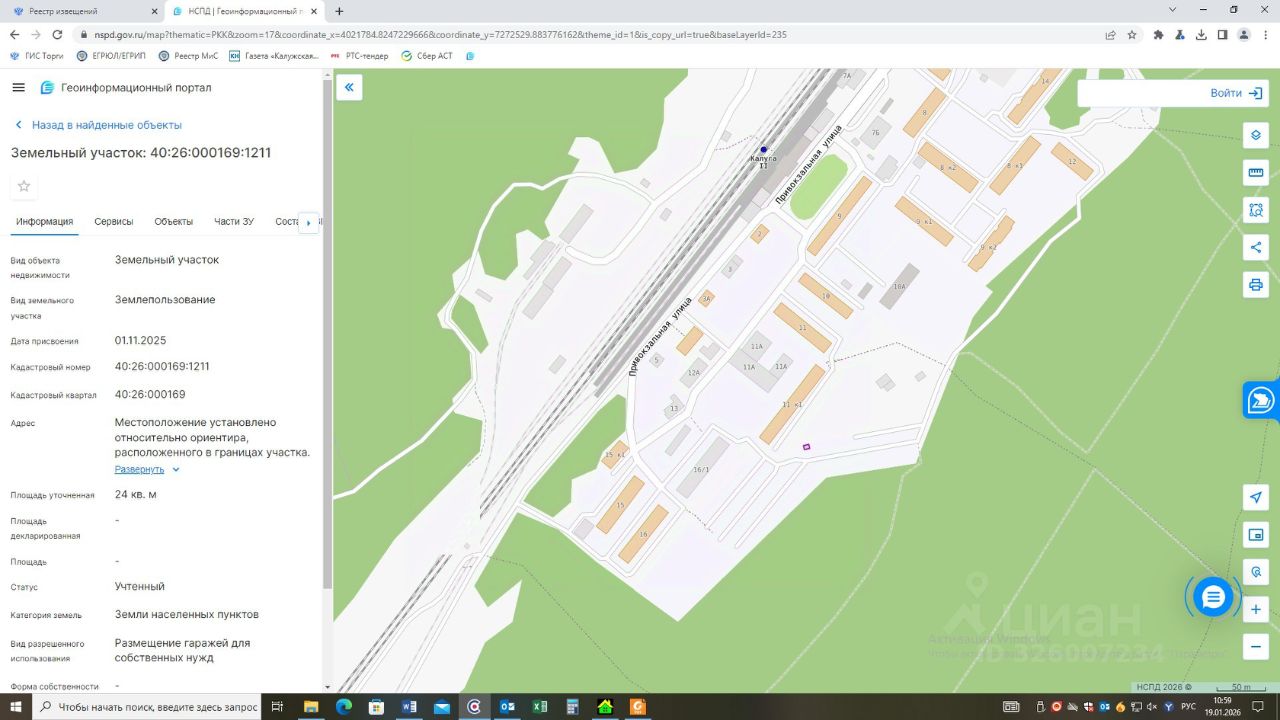This screenshot has height=720, width=1280.
Task: Go back in browser history
Action: tap(14, 34)
